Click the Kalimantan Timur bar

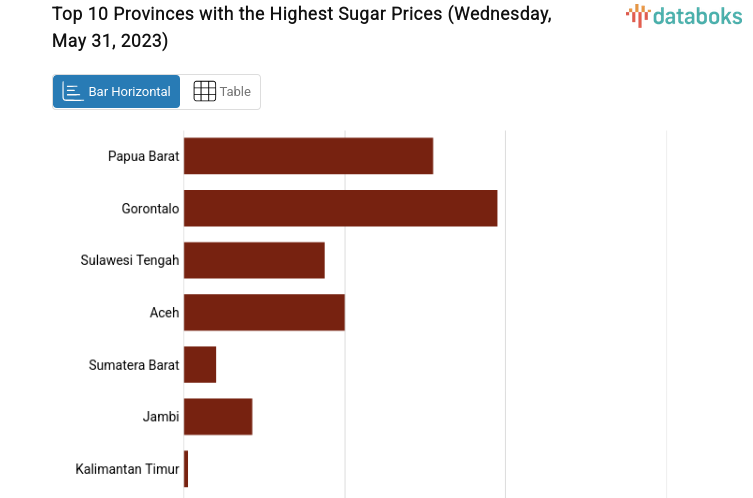click(186, 469)
